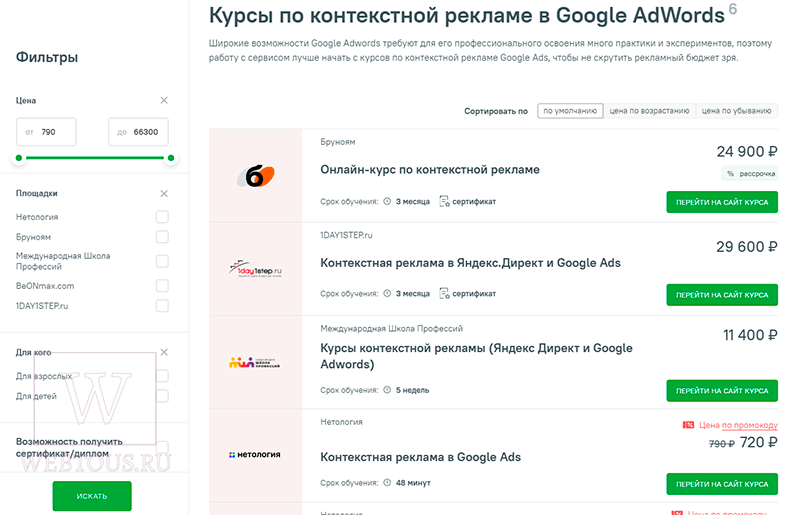
Task: Sort by цена по убыванию
Action: (737, 111)
